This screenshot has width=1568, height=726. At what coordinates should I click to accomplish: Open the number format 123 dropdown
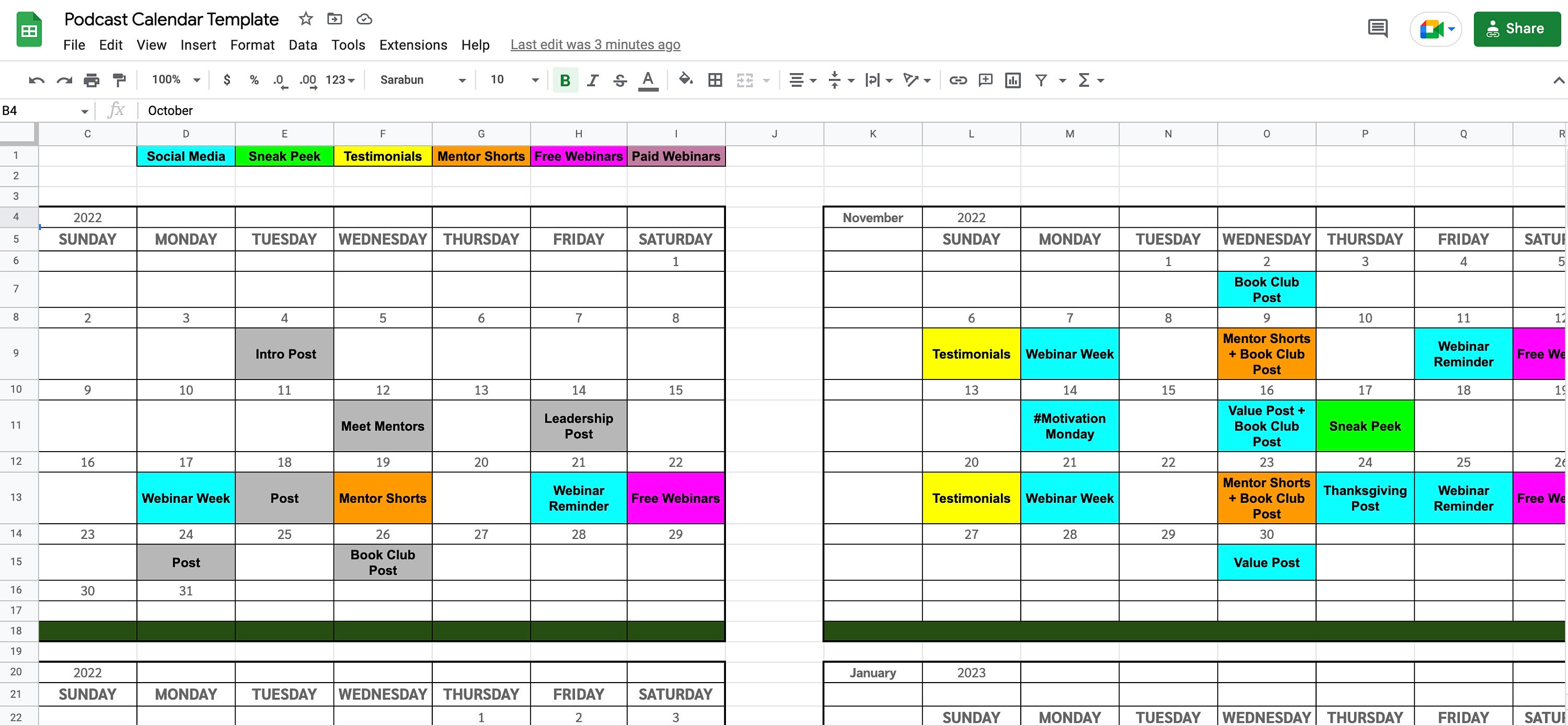point(340,80)
